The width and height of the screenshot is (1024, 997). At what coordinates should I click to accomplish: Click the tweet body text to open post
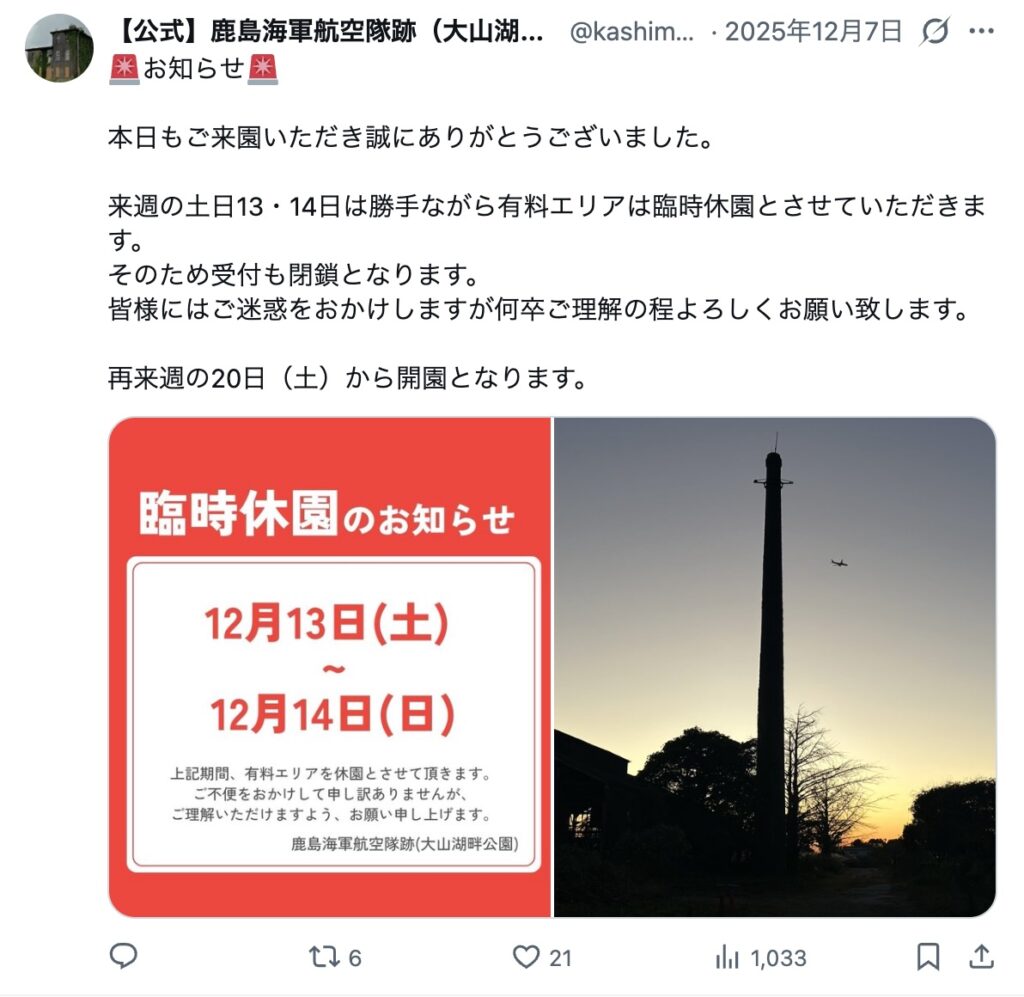(547, 257)
